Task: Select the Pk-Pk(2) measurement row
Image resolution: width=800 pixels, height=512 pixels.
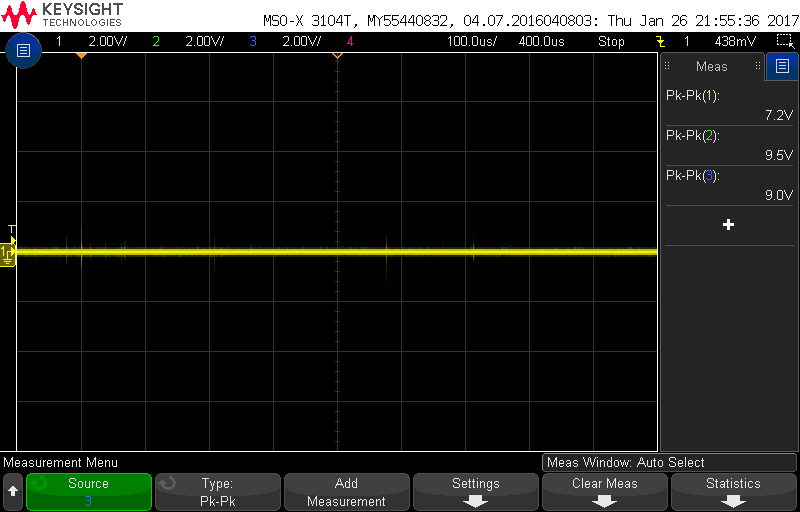Action: (729, 146)
